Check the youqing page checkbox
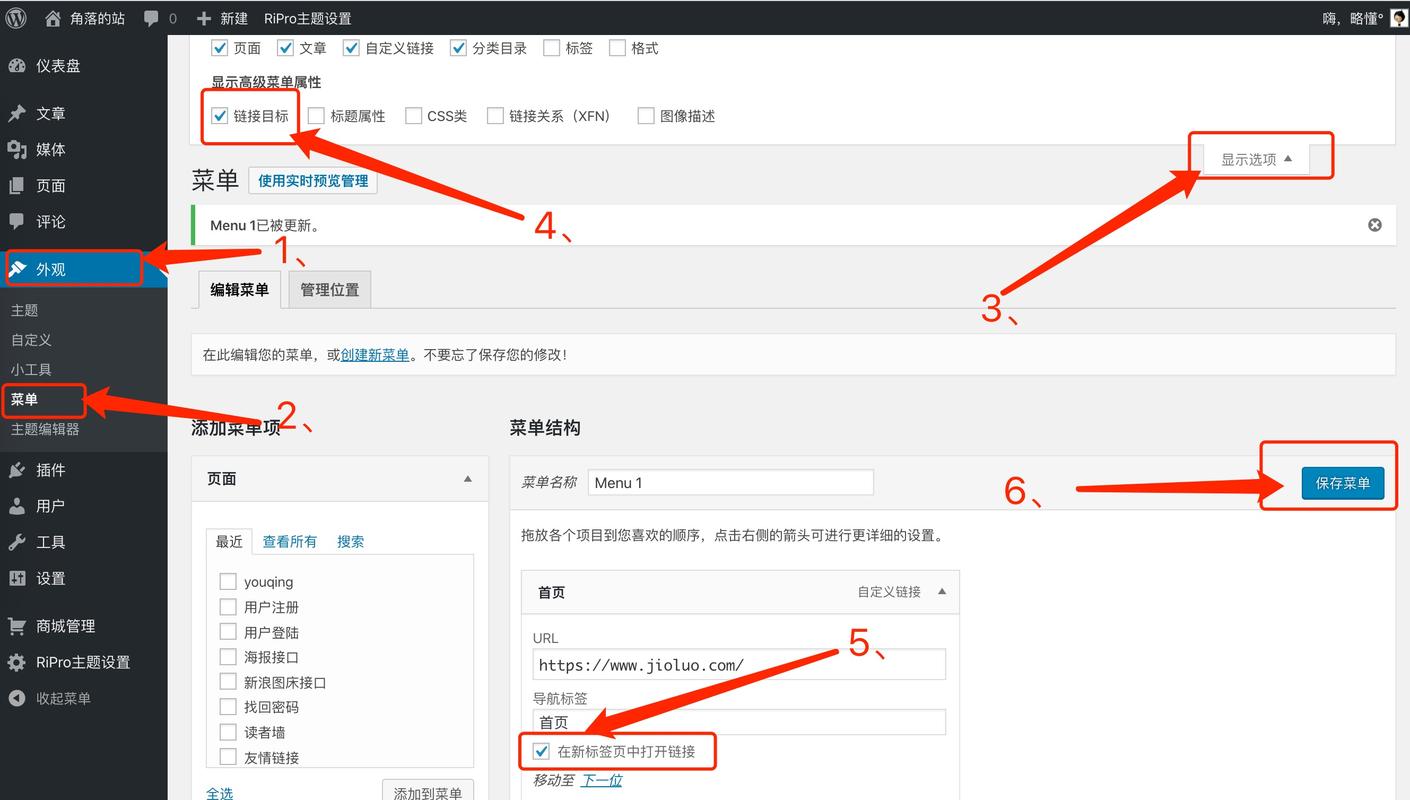This screenshot has height=800, width=1410. tap(228, 581)
